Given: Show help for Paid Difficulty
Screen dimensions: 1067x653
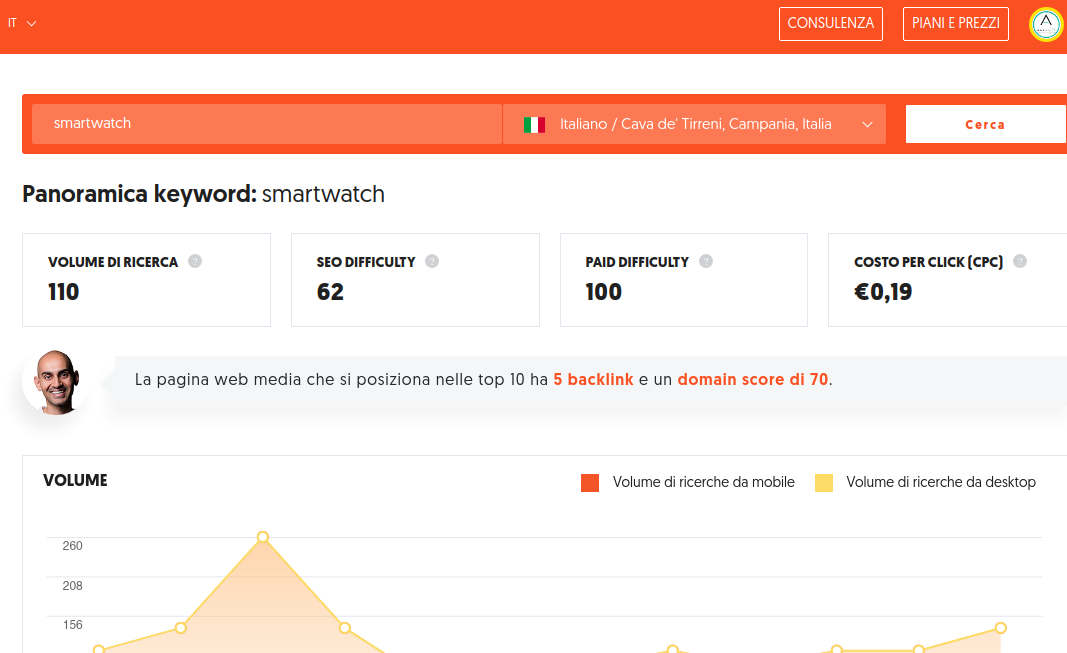Looking at the screenshot, I should [706, 261].
